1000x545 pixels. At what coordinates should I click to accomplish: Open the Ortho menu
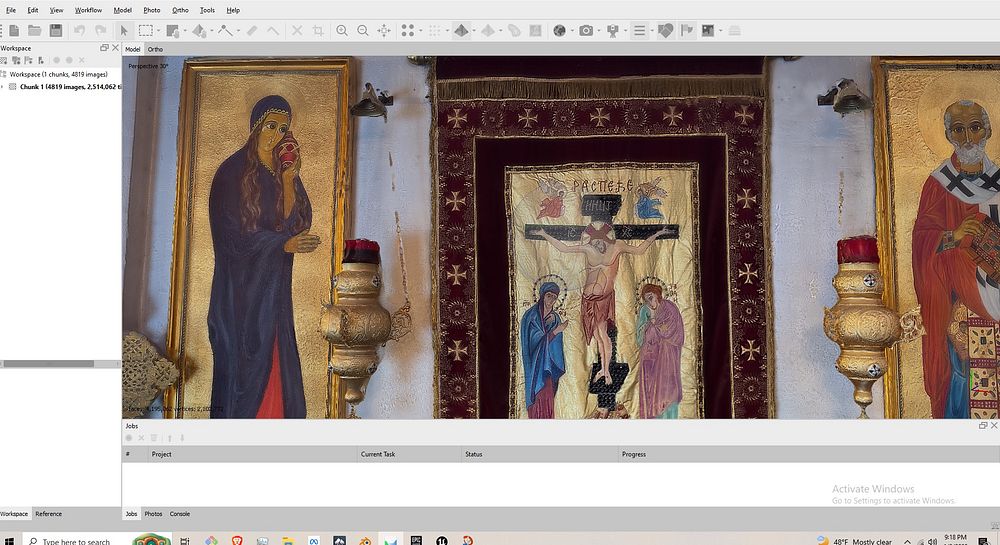click(x=180, y=10)
